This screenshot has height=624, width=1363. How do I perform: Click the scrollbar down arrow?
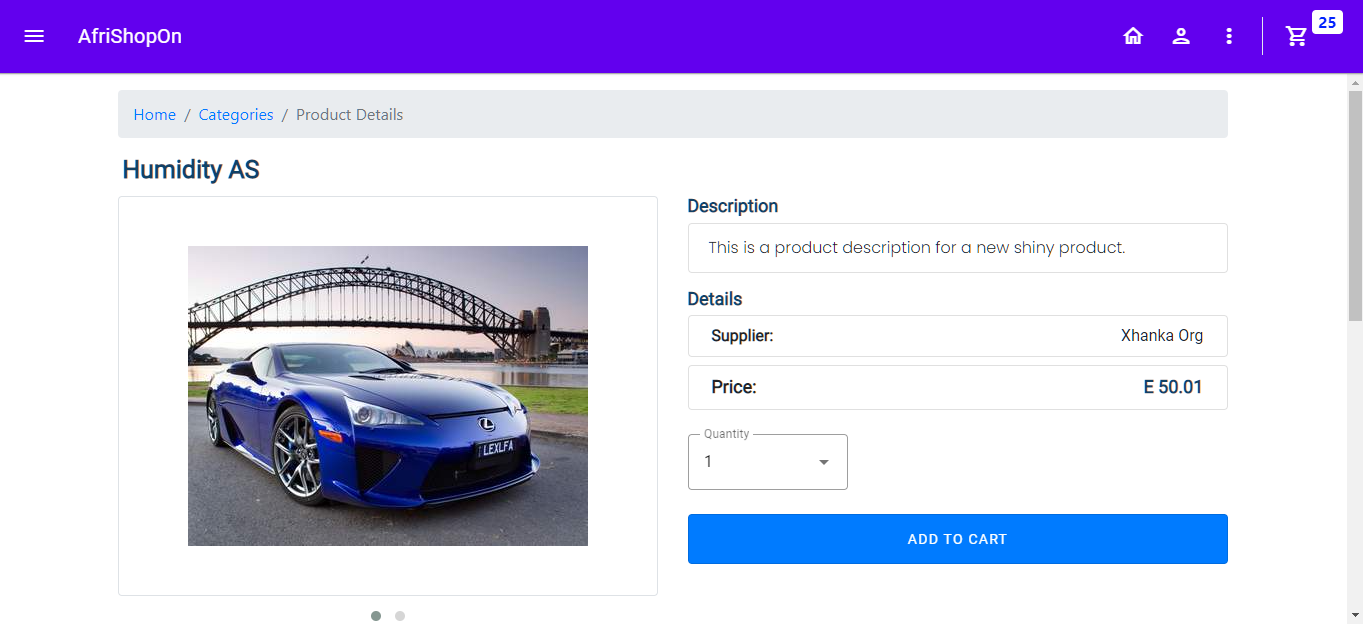(x=1355, y=615)
